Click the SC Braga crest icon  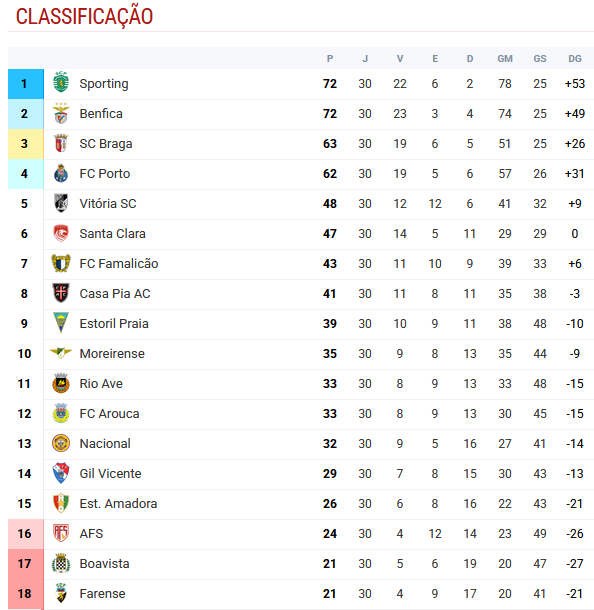pos(61,144)
